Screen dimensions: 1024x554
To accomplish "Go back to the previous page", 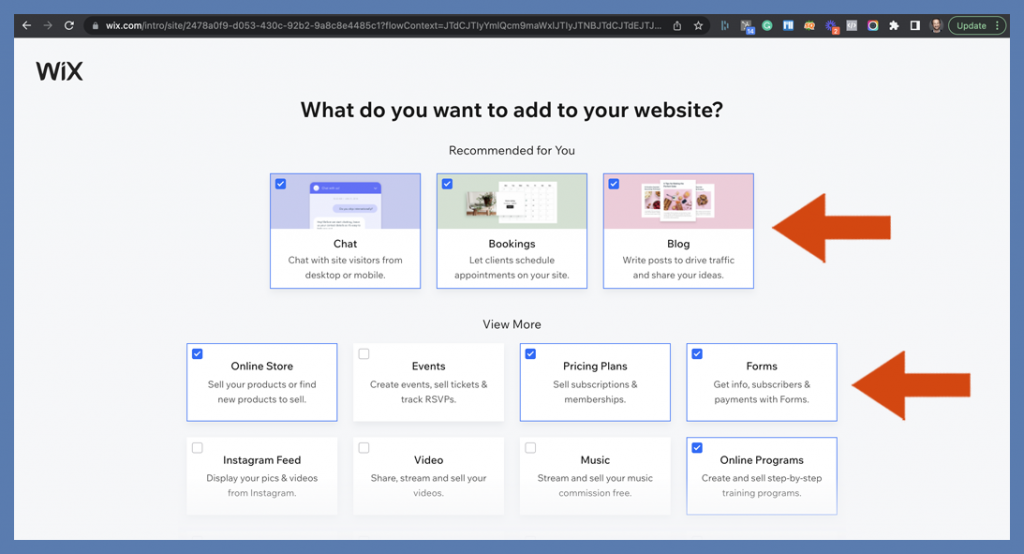I will pyautogui.click(x=27, y=25).
